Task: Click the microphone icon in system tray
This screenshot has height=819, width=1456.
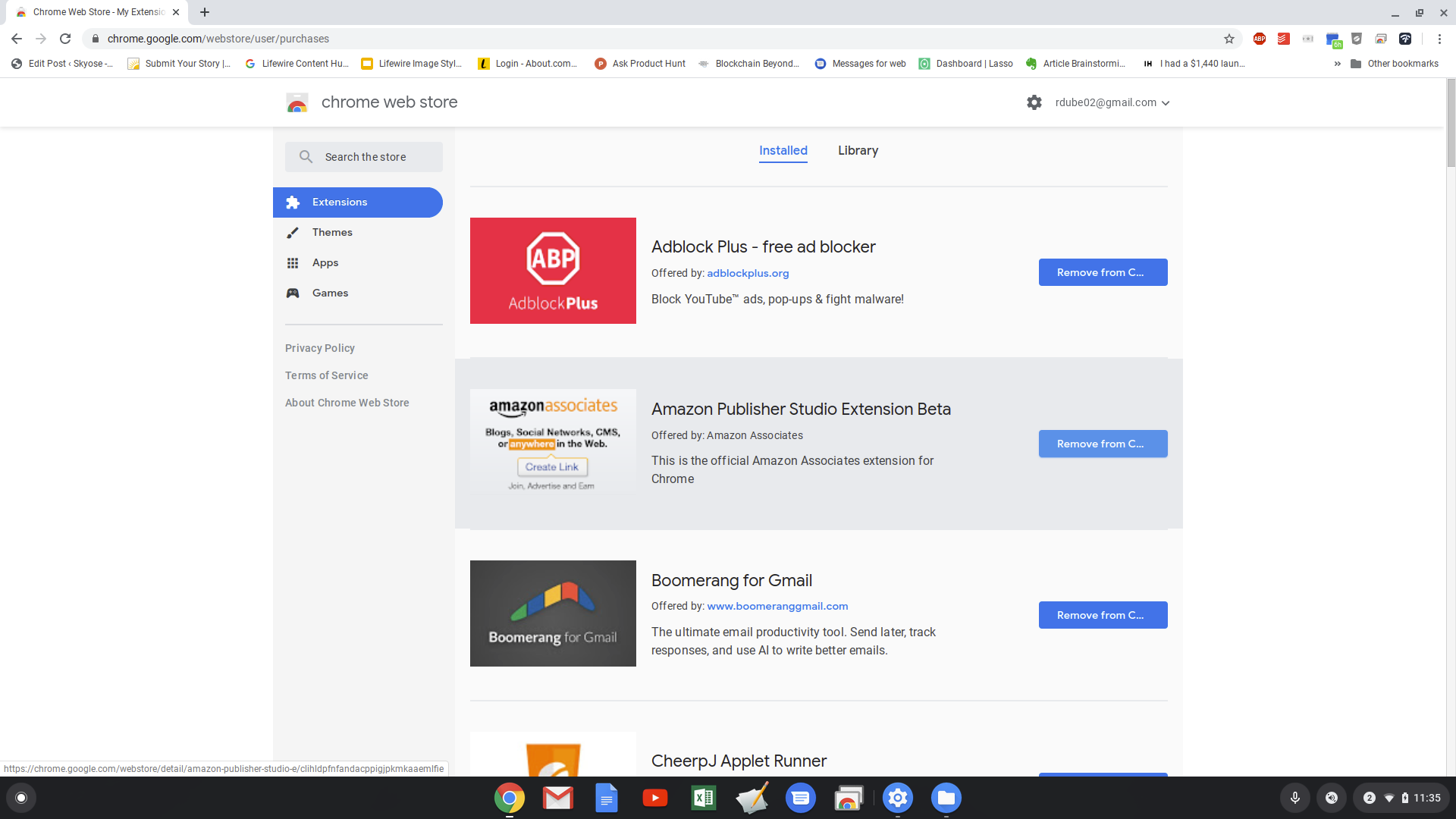Action: (1295, 798)
